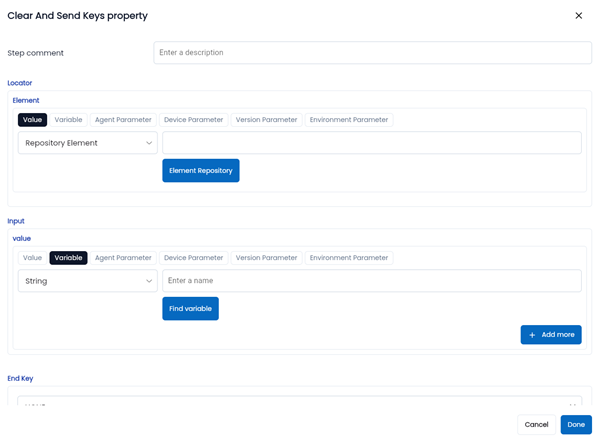The image size is (601, 441).
Task: Select Environment Parameter for input value
Action: [349, 258]
